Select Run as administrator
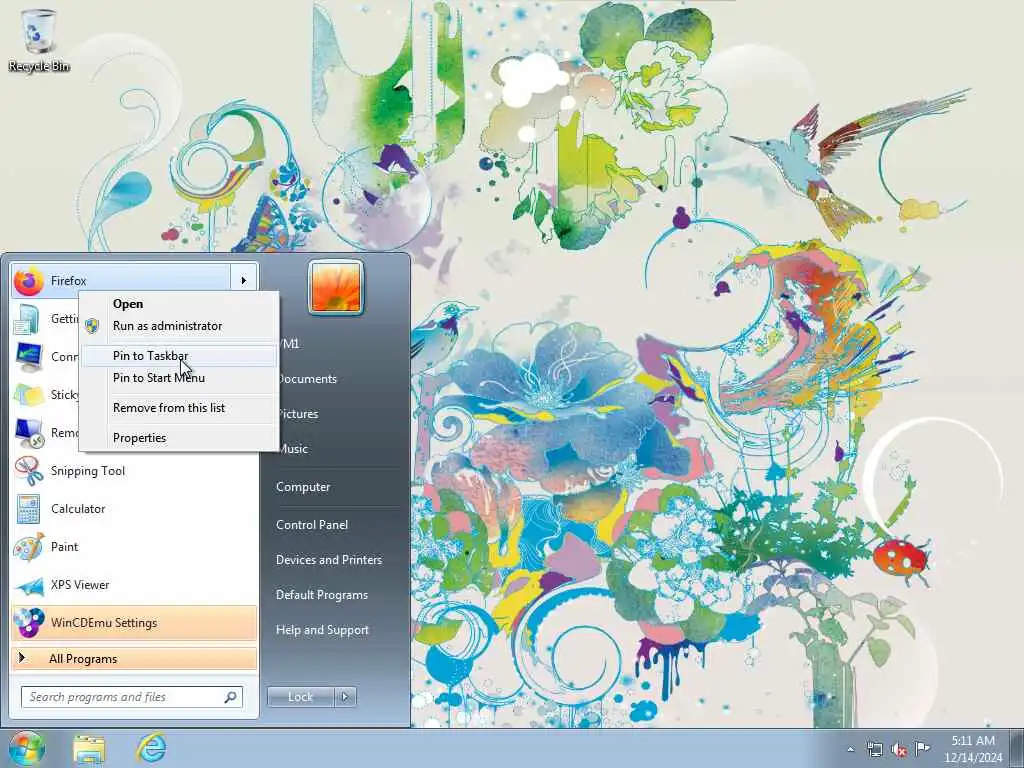This screenshot has width=1024, height=768. tap(180, 326)
